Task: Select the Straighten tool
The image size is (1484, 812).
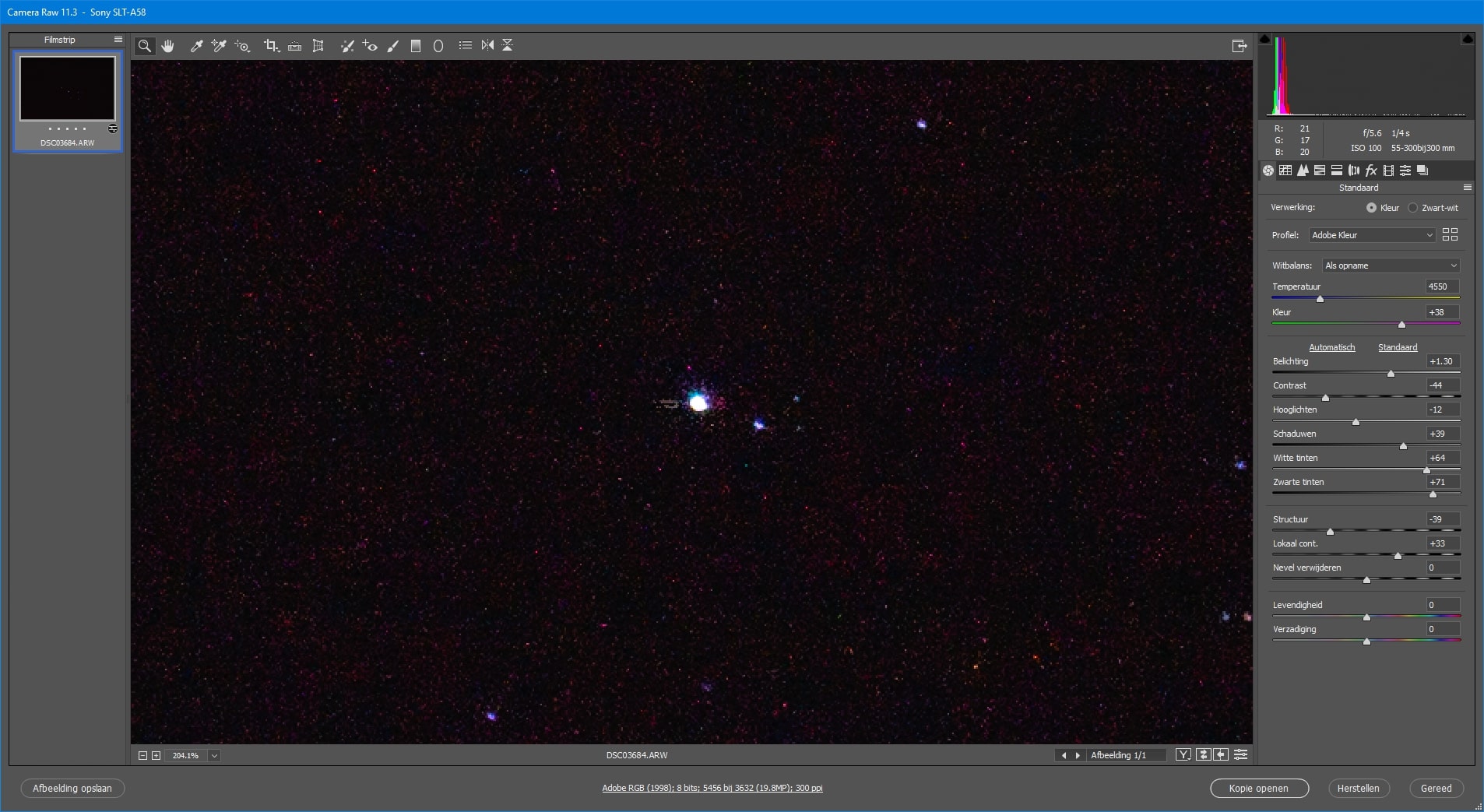Action: tap(294, 46)
